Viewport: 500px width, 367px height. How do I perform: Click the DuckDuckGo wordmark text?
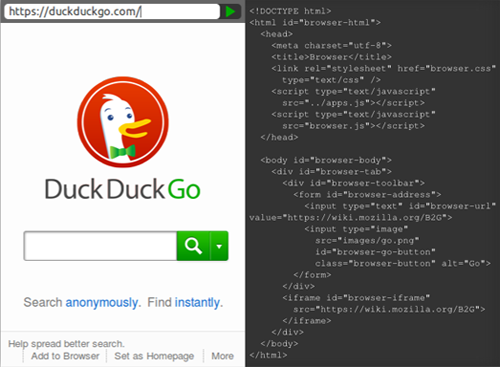tap(123, 189)
